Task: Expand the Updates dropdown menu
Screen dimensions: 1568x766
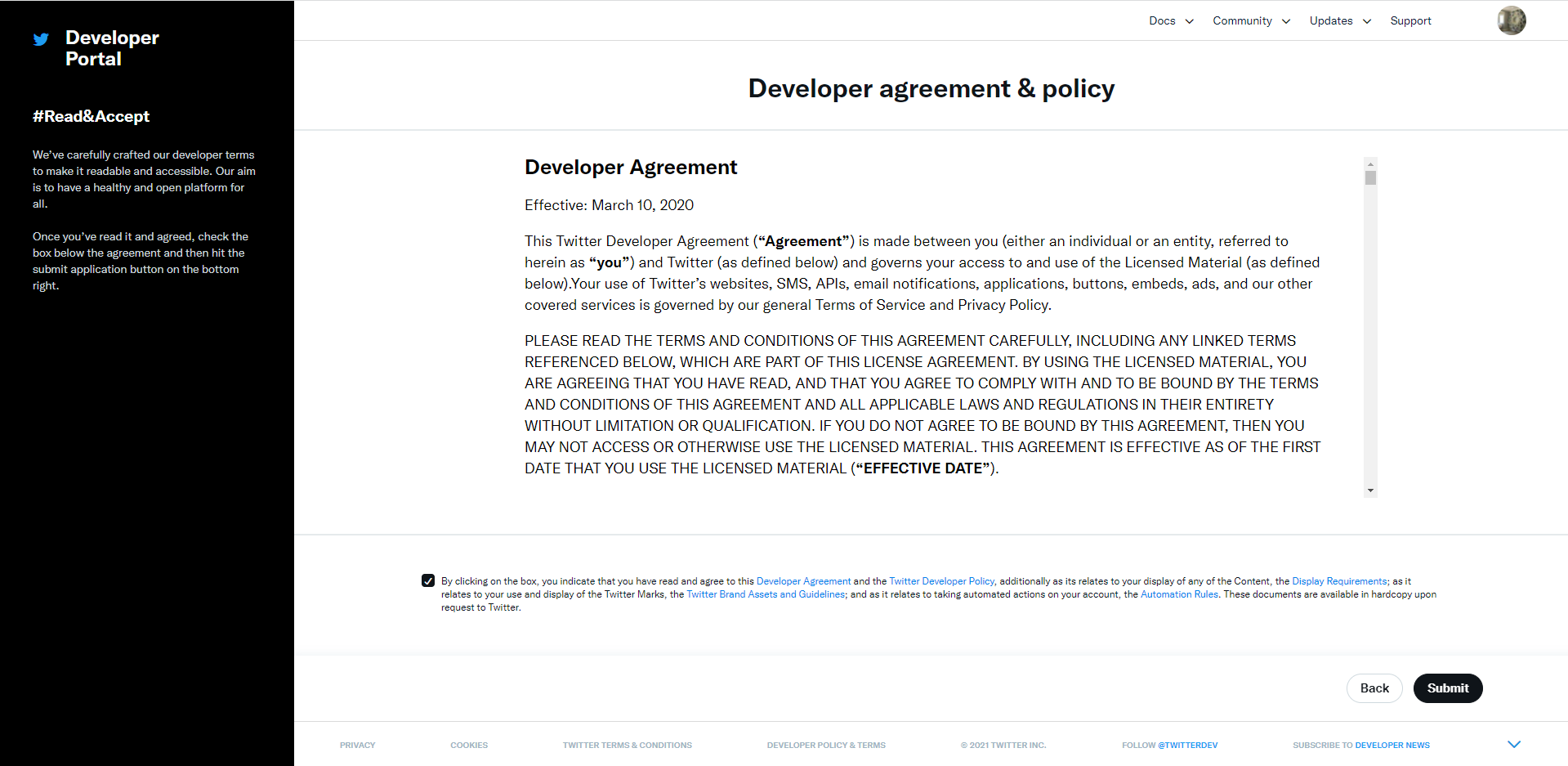Action: point(1340,20)
